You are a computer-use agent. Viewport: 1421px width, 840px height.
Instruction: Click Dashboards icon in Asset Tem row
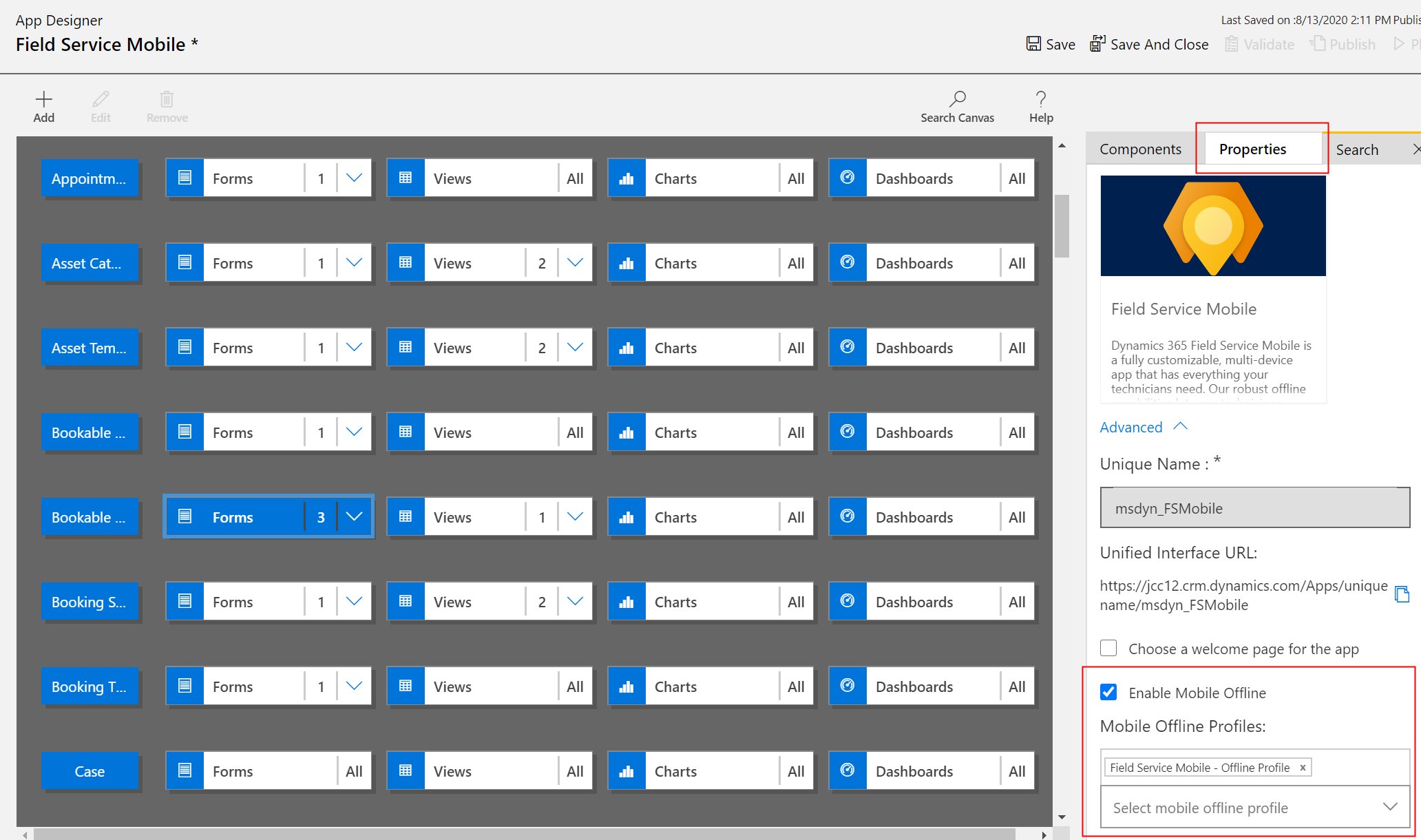pos(848,348)
